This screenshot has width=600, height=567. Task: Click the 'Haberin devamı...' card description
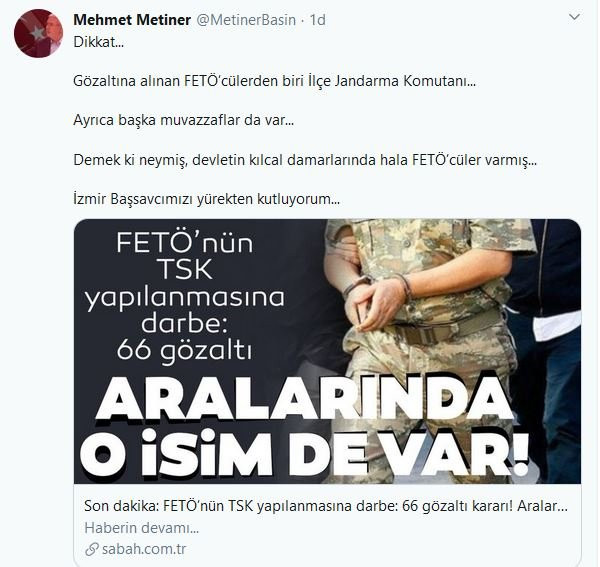[142, 528]
